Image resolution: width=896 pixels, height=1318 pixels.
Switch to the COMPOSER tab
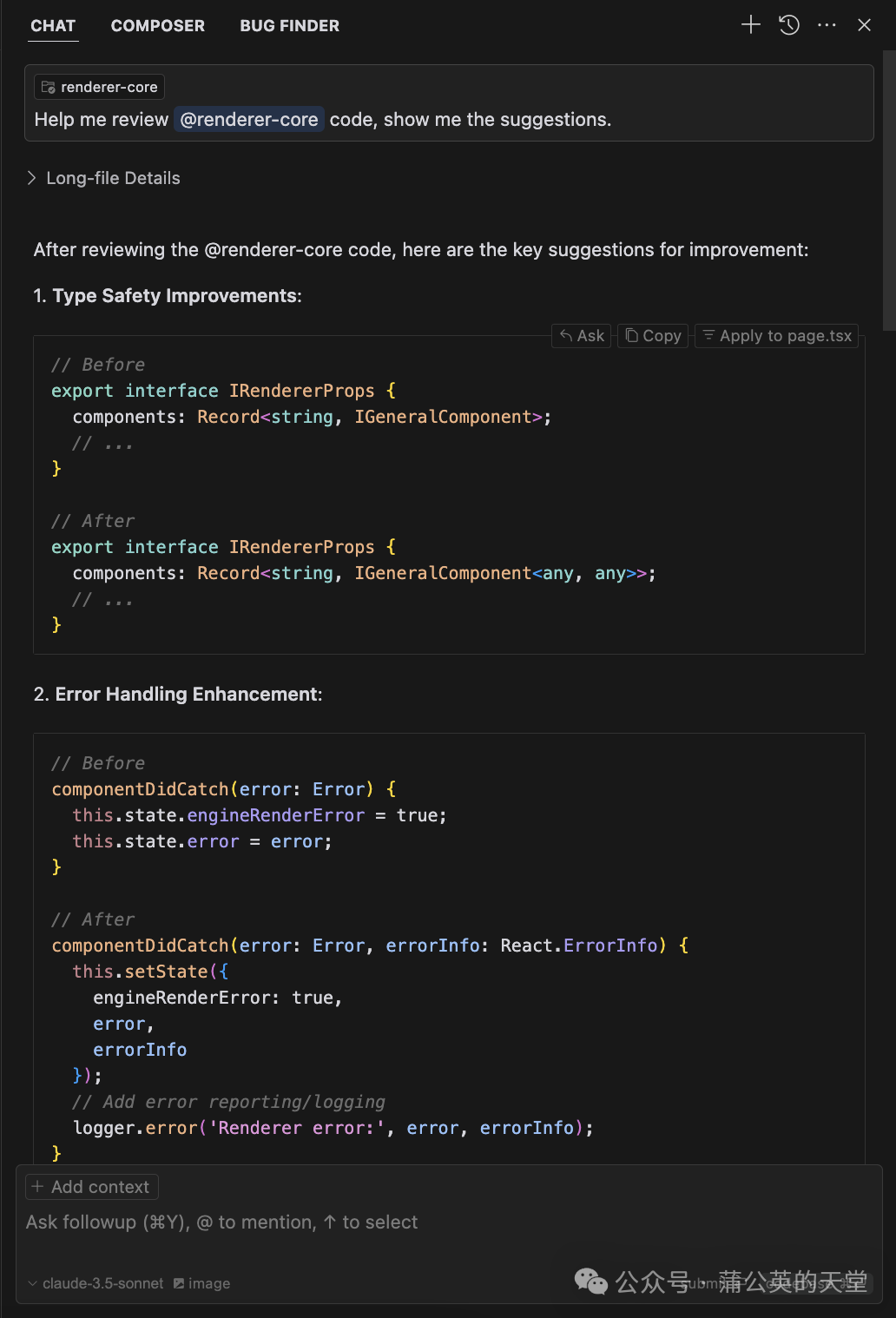(x=158, y=26)
